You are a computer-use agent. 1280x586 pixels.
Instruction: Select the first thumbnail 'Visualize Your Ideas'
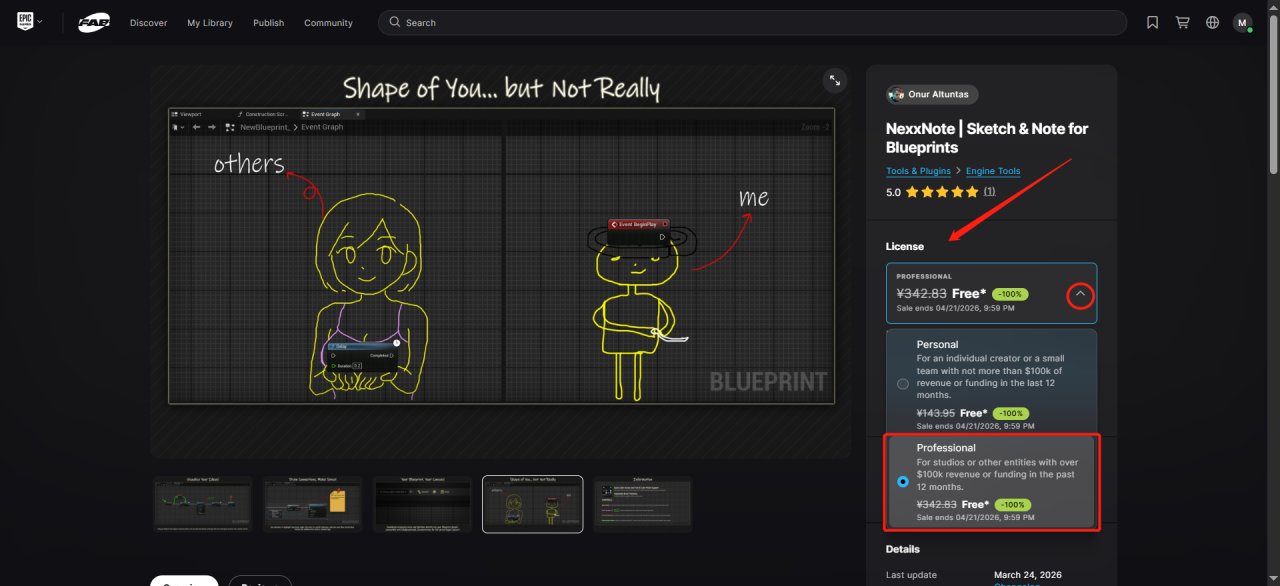[203, 504]
